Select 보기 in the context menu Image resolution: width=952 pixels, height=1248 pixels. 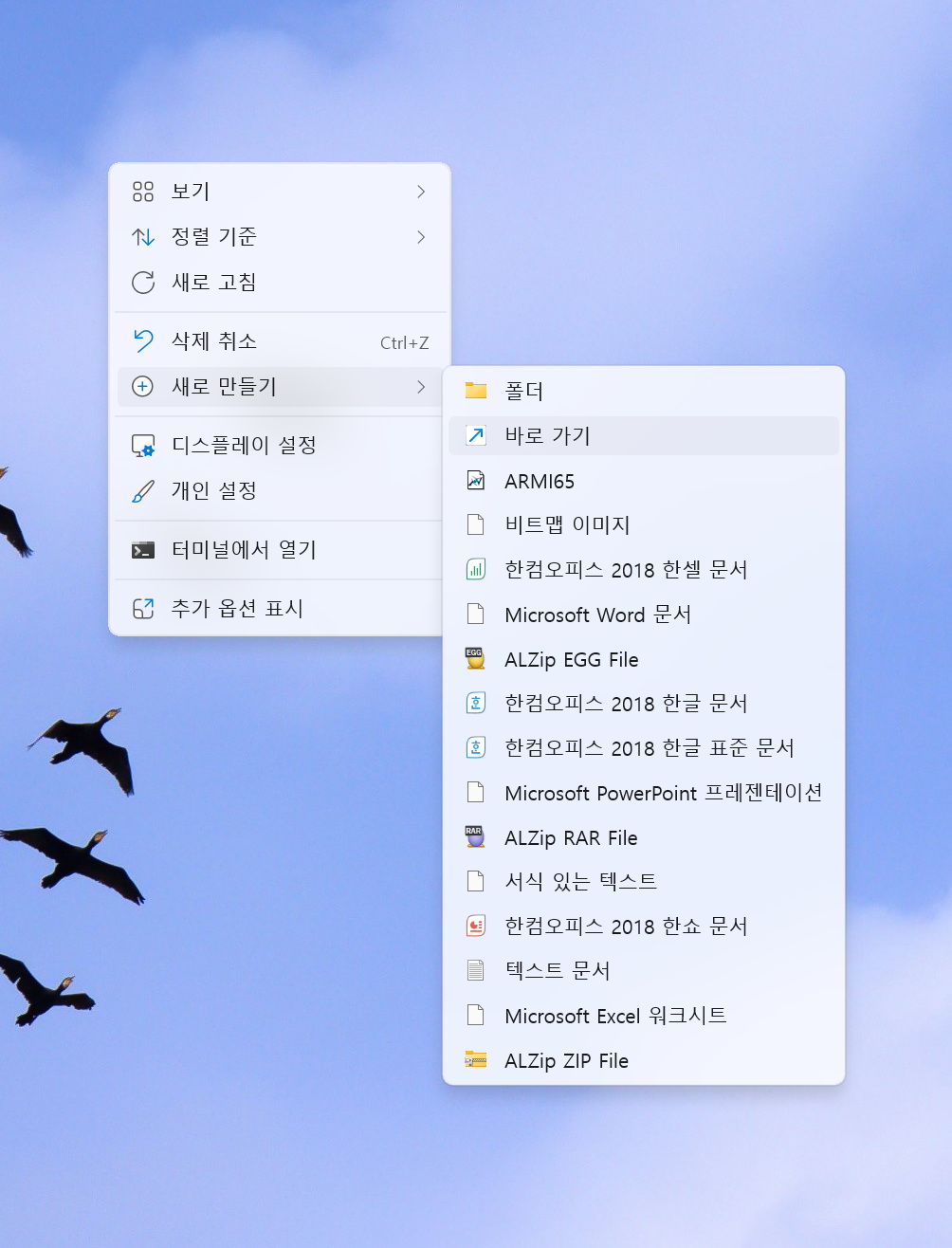280,192
